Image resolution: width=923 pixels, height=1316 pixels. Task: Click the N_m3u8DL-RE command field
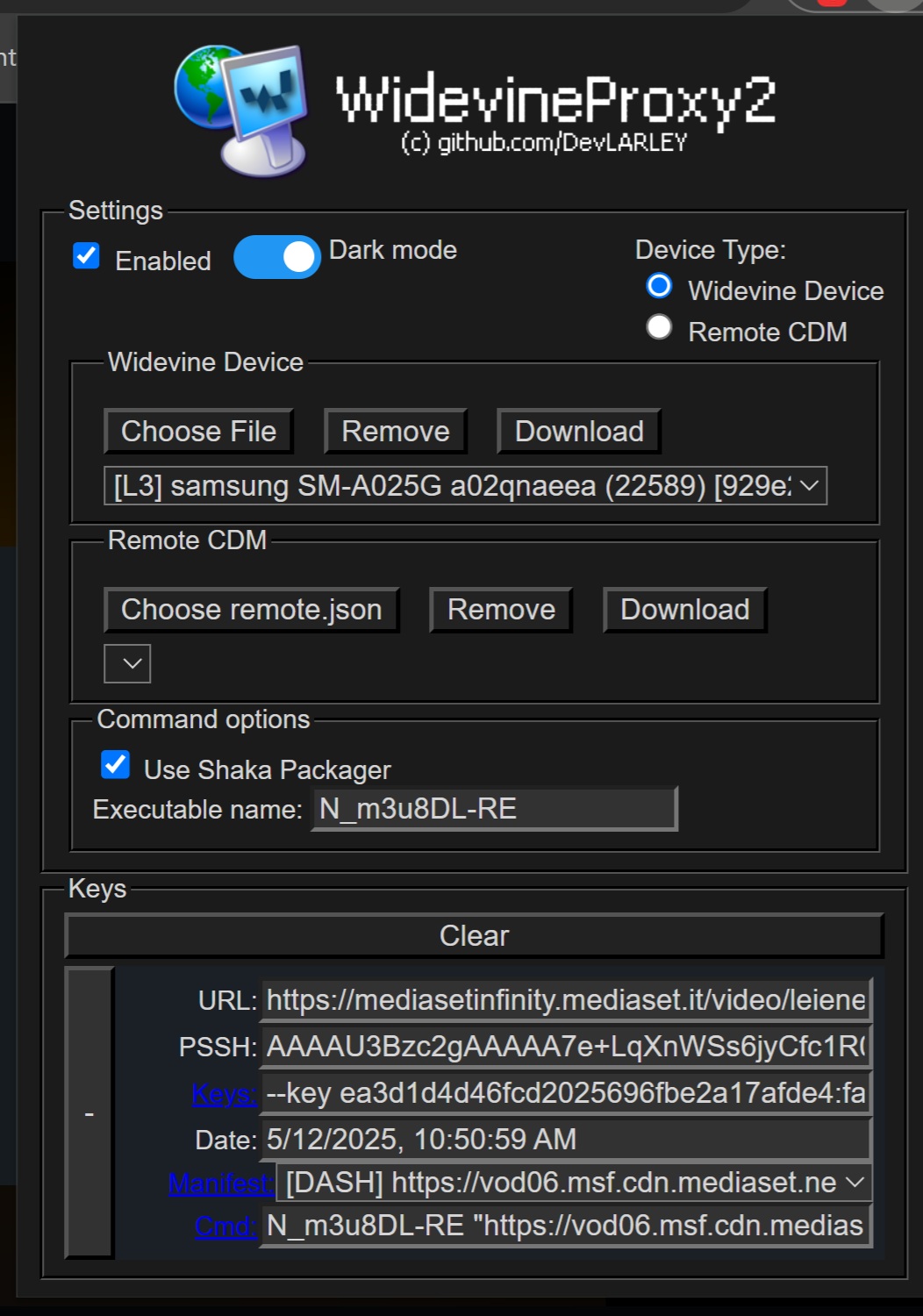566,1226
